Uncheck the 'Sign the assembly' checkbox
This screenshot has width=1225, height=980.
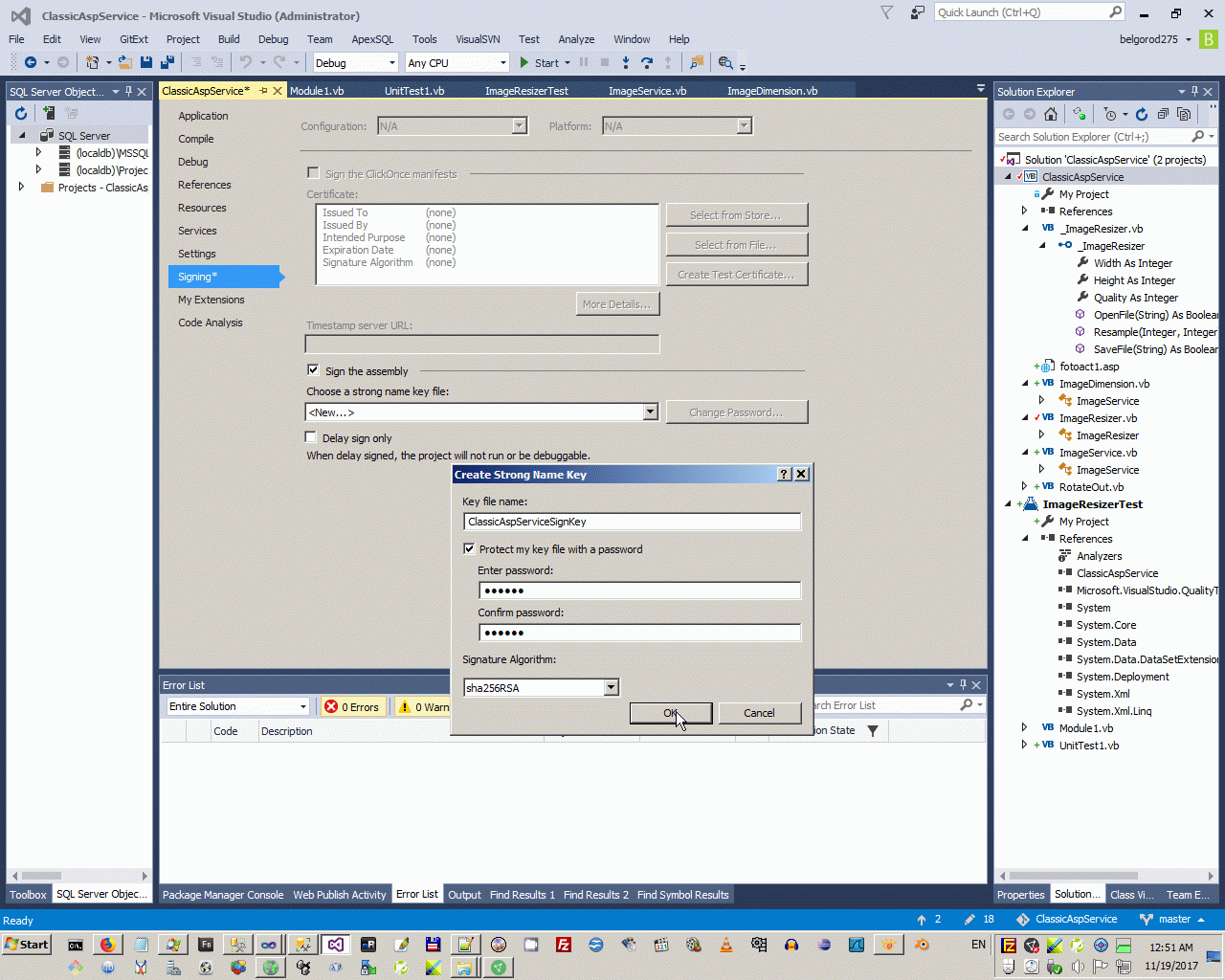coord(313,369)
